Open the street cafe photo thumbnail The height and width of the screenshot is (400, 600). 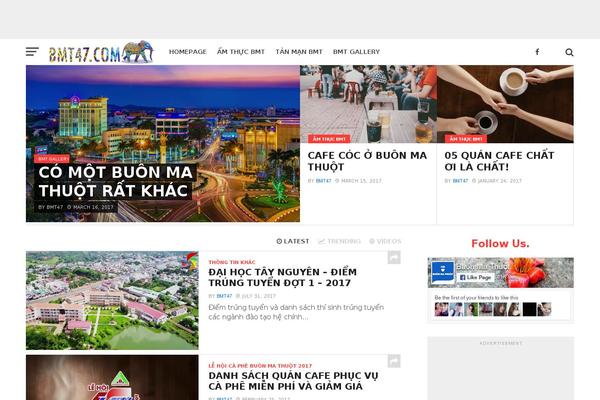coord(368,104)
